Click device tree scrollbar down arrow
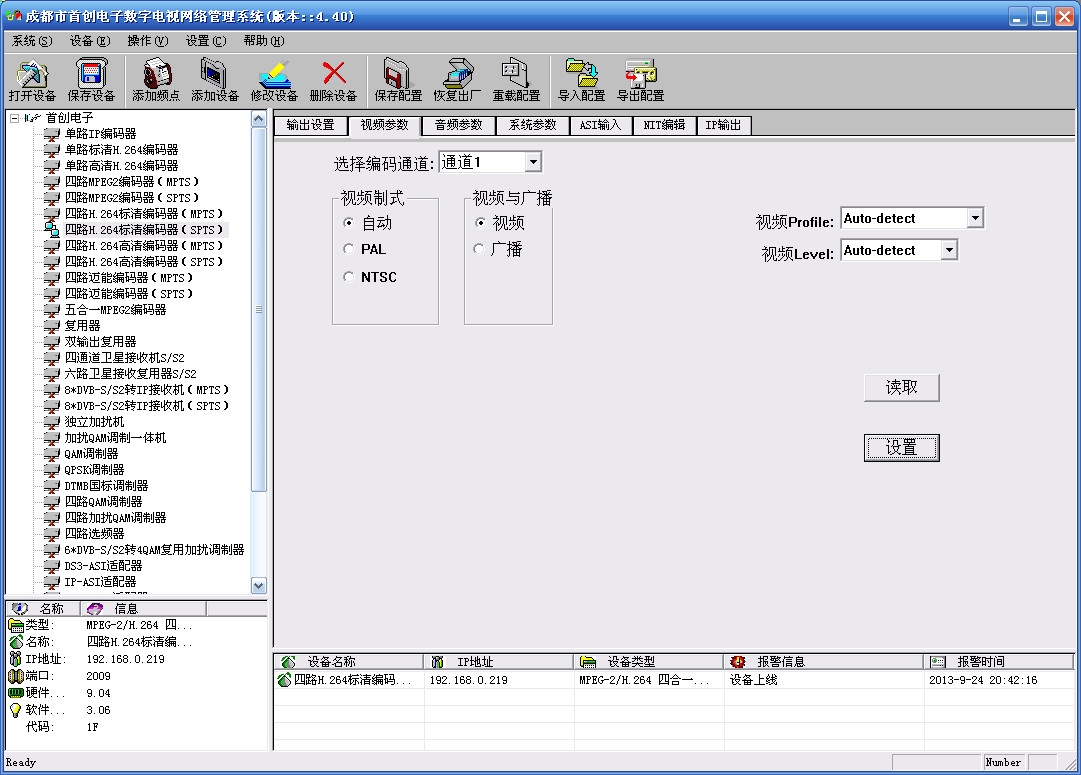The width and height of the screenshot is (1081, 775). pyautogui.click(x=259, y=585)
